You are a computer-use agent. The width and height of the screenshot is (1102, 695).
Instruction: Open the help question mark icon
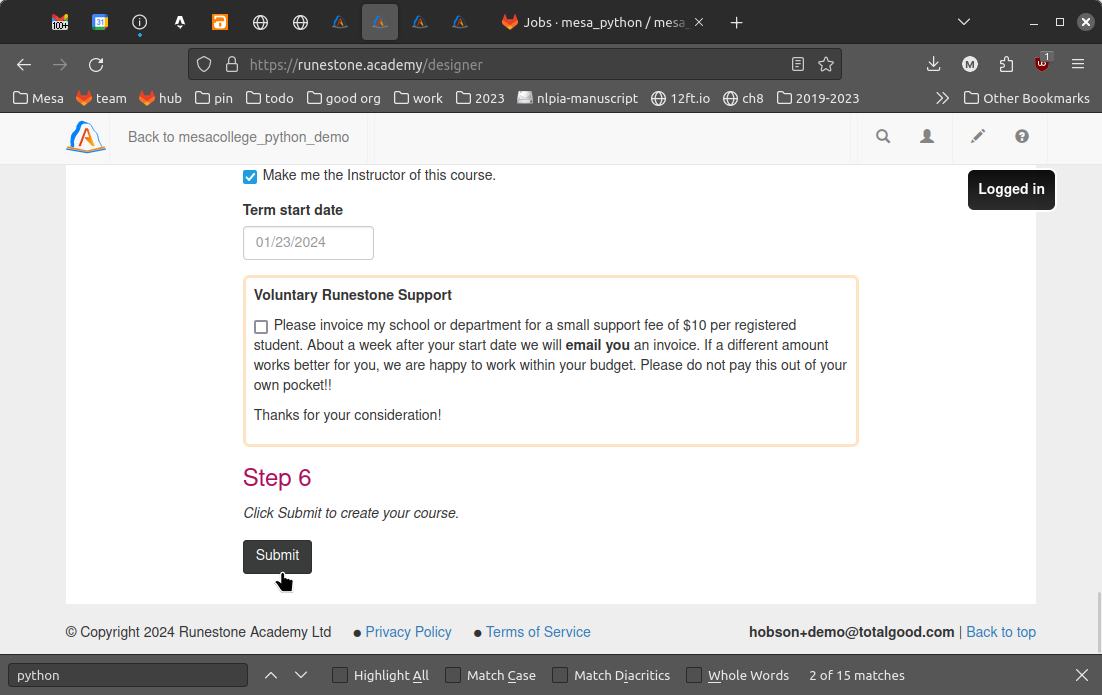point(1021,137)
